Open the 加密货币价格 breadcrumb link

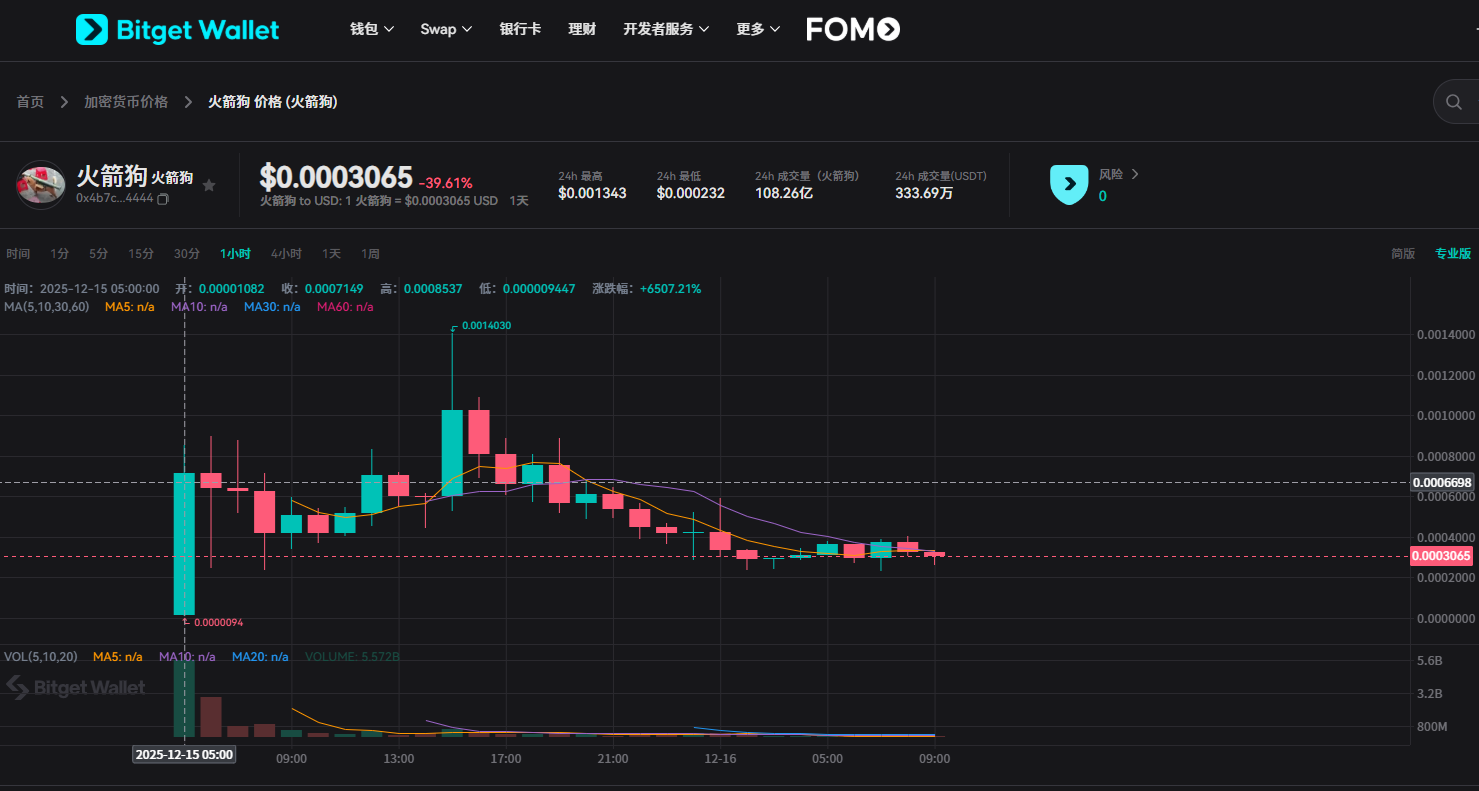click(x=126, y=101)
